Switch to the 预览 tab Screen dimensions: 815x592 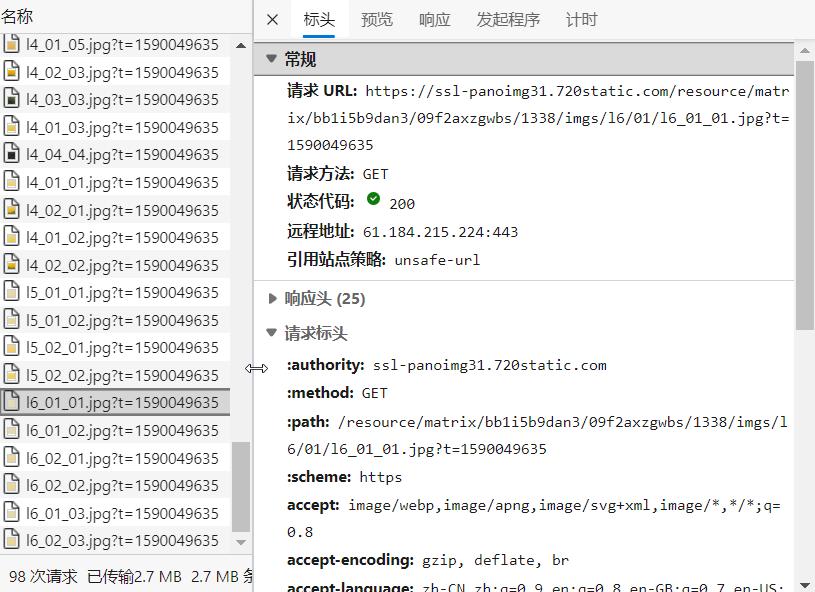pos(377,19)
